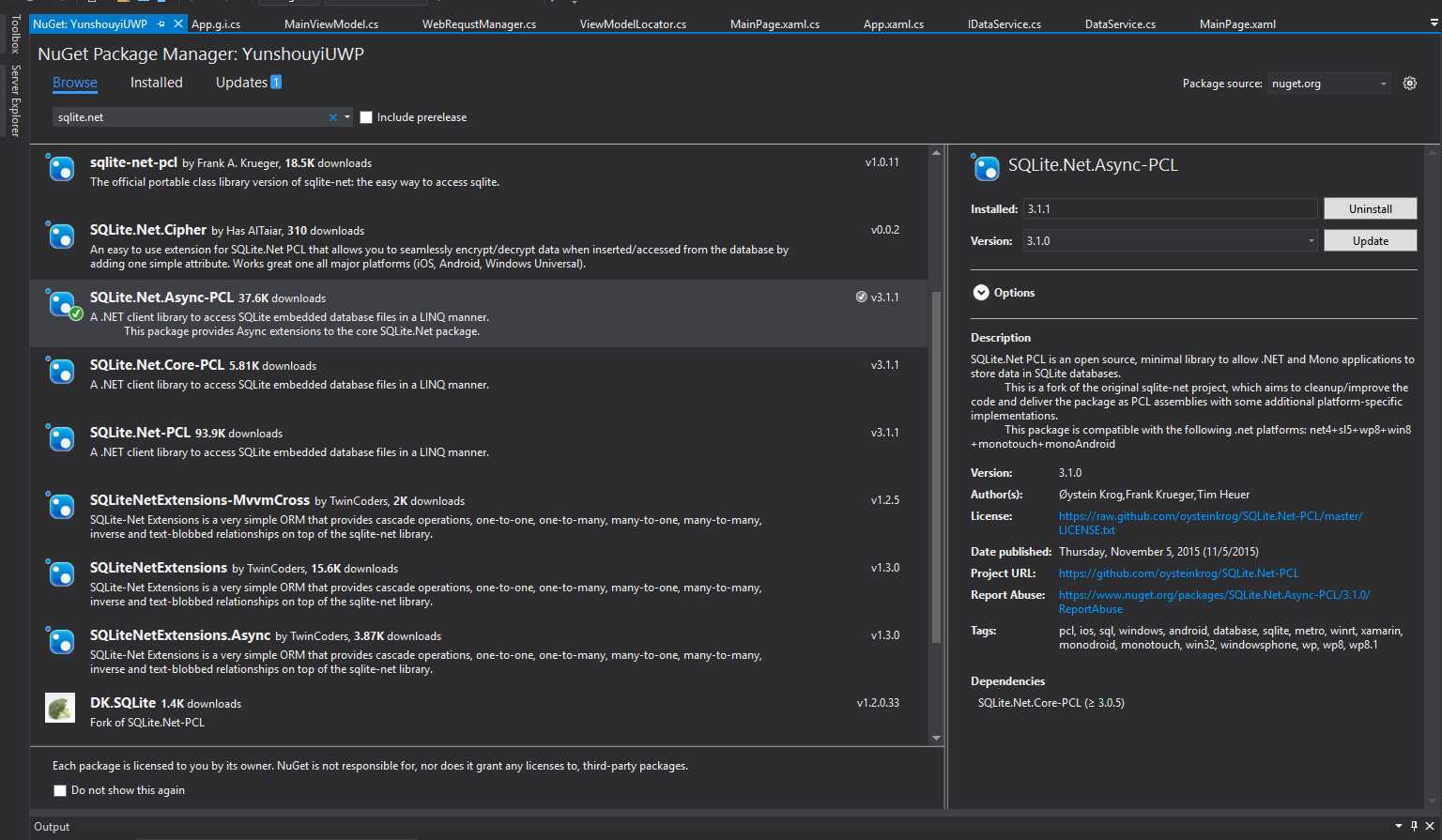Click detail pane scroll up arrow

pos(1432,153)
